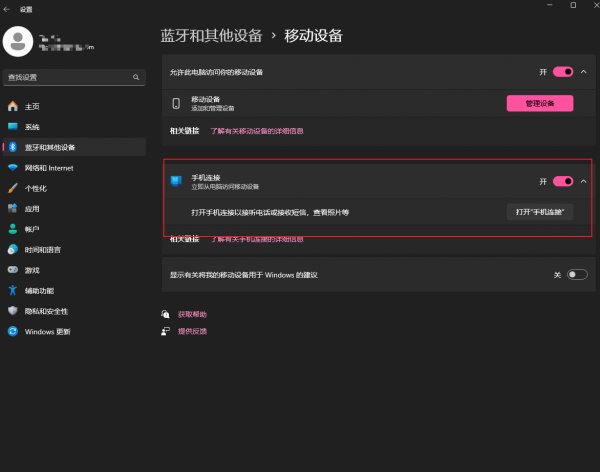Click the Get help (获取帮助) icon
600x472 pixels.
pyautogui.click(x=165, y=314)
